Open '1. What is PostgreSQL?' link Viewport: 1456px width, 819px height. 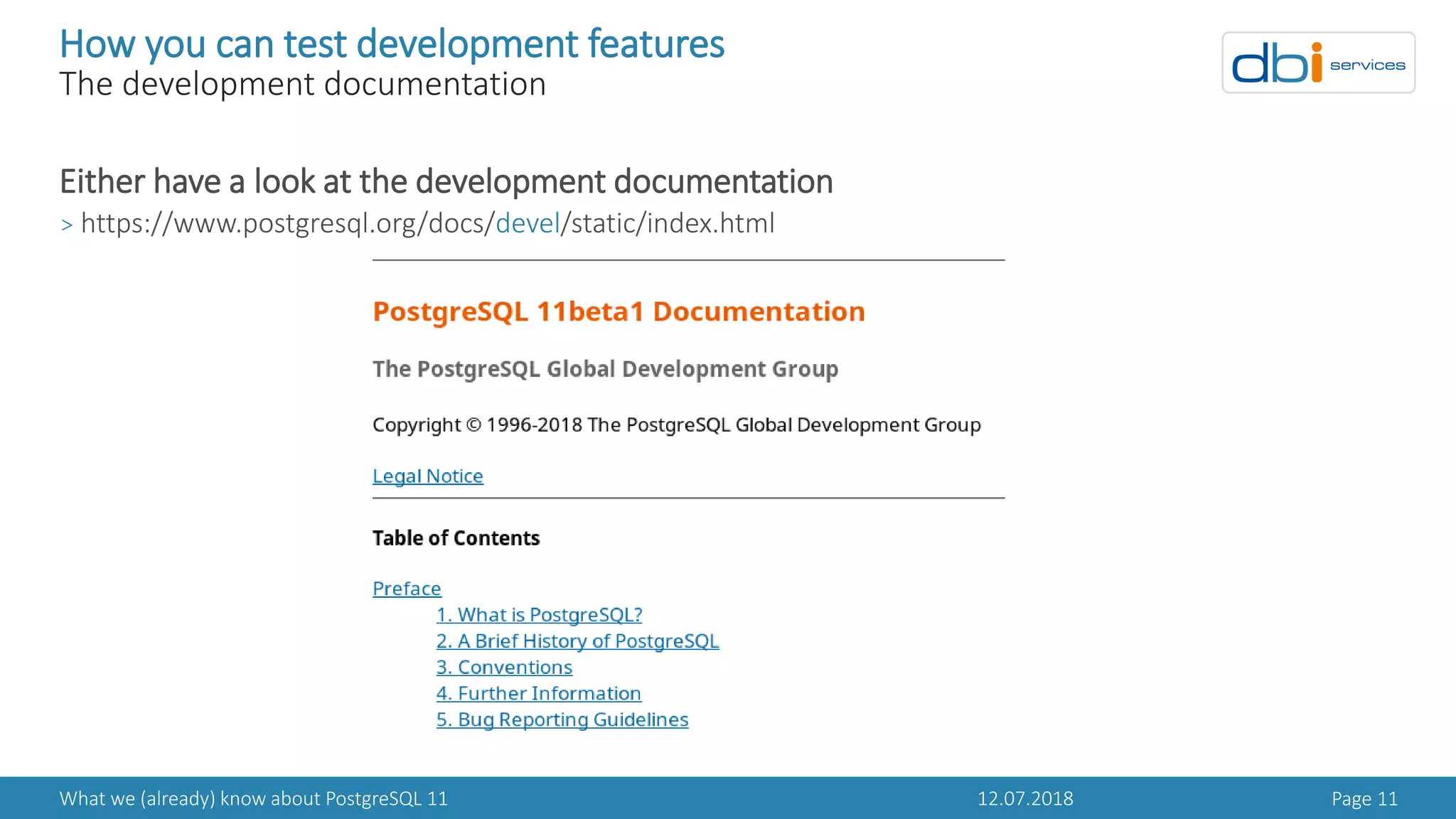pos(540,615)
